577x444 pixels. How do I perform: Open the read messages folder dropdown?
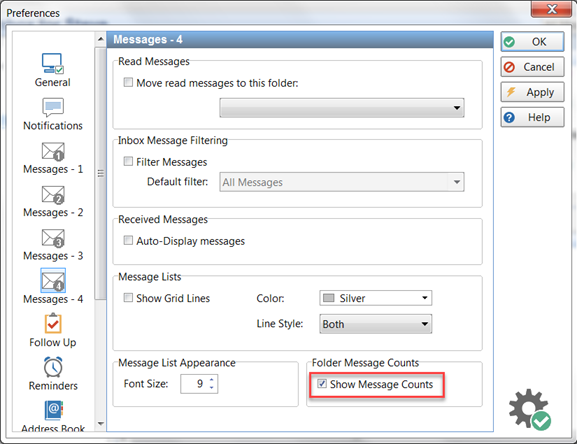(x=342, y=108)
